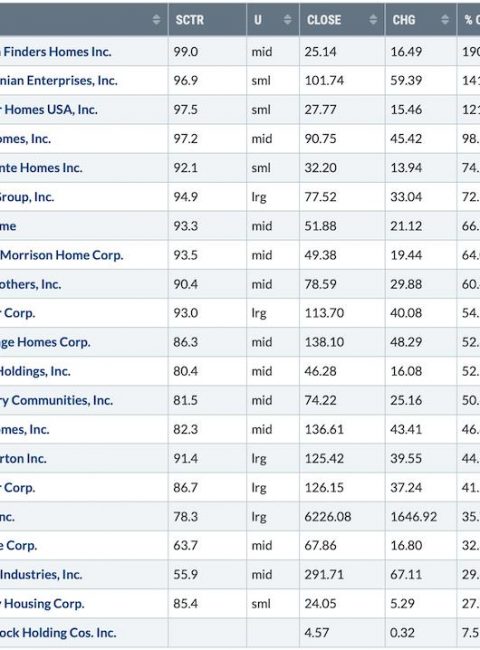Open Finders Homes Inc. link
Viewport: 480px width, 650px height.
pos(56,52)
